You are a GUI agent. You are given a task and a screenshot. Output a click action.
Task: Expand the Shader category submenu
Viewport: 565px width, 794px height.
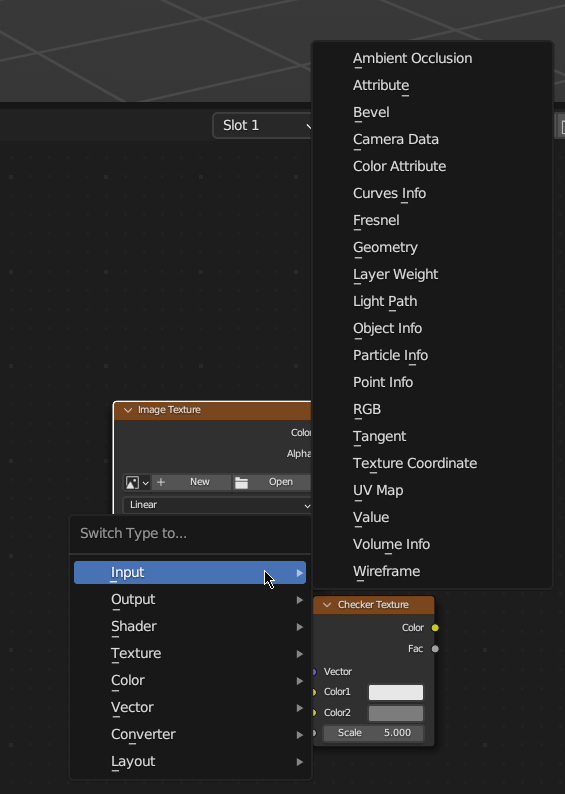pos(190,626)
